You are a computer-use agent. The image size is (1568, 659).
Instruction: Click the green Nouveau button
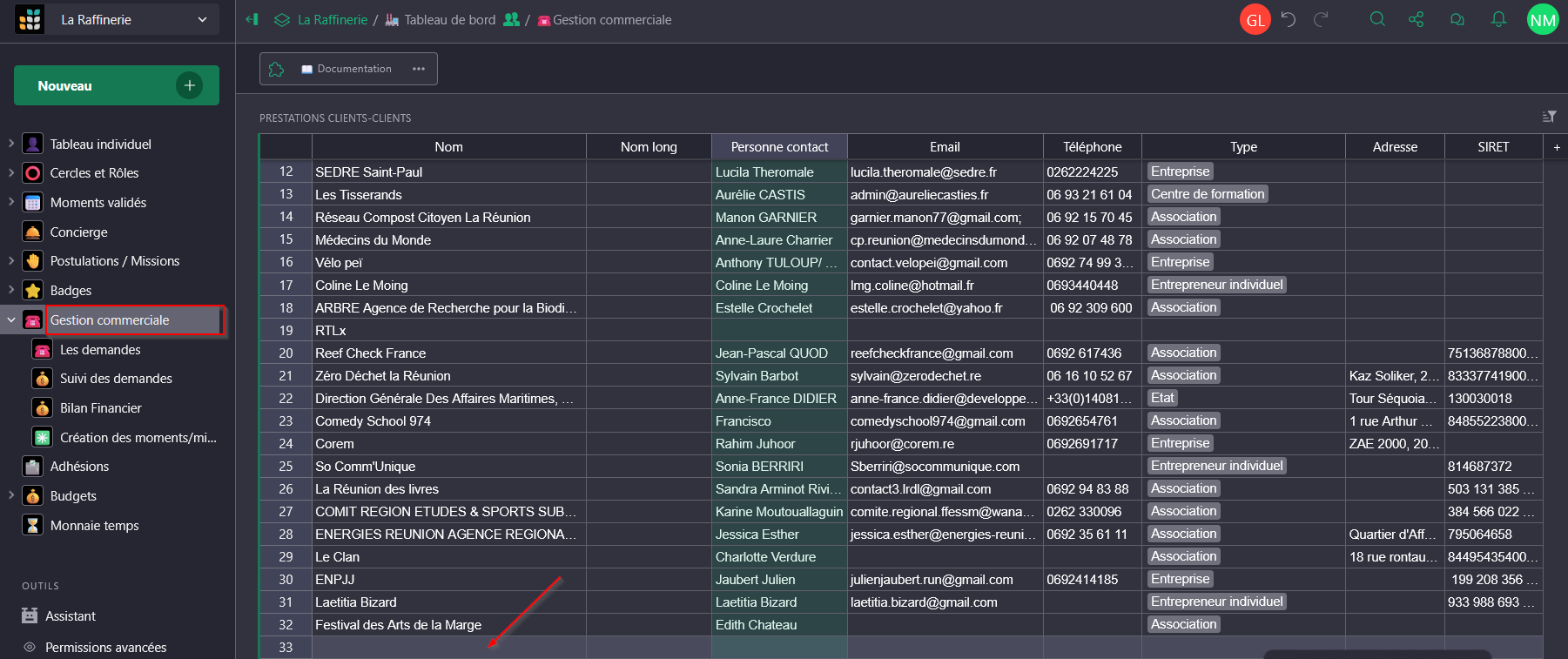point(116,85)
